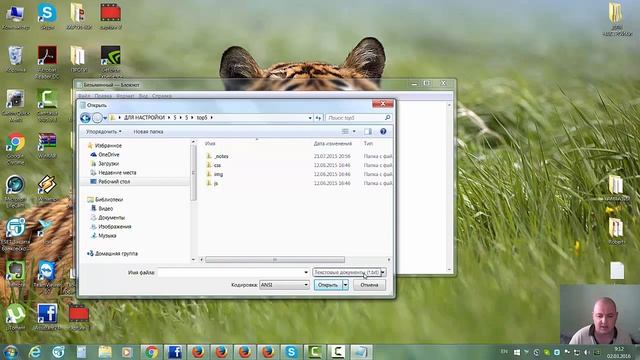The width and height of the screenshot is (640, 360).
Task: Select the Skype desktop shortcut
Action: tap(47, 17)
